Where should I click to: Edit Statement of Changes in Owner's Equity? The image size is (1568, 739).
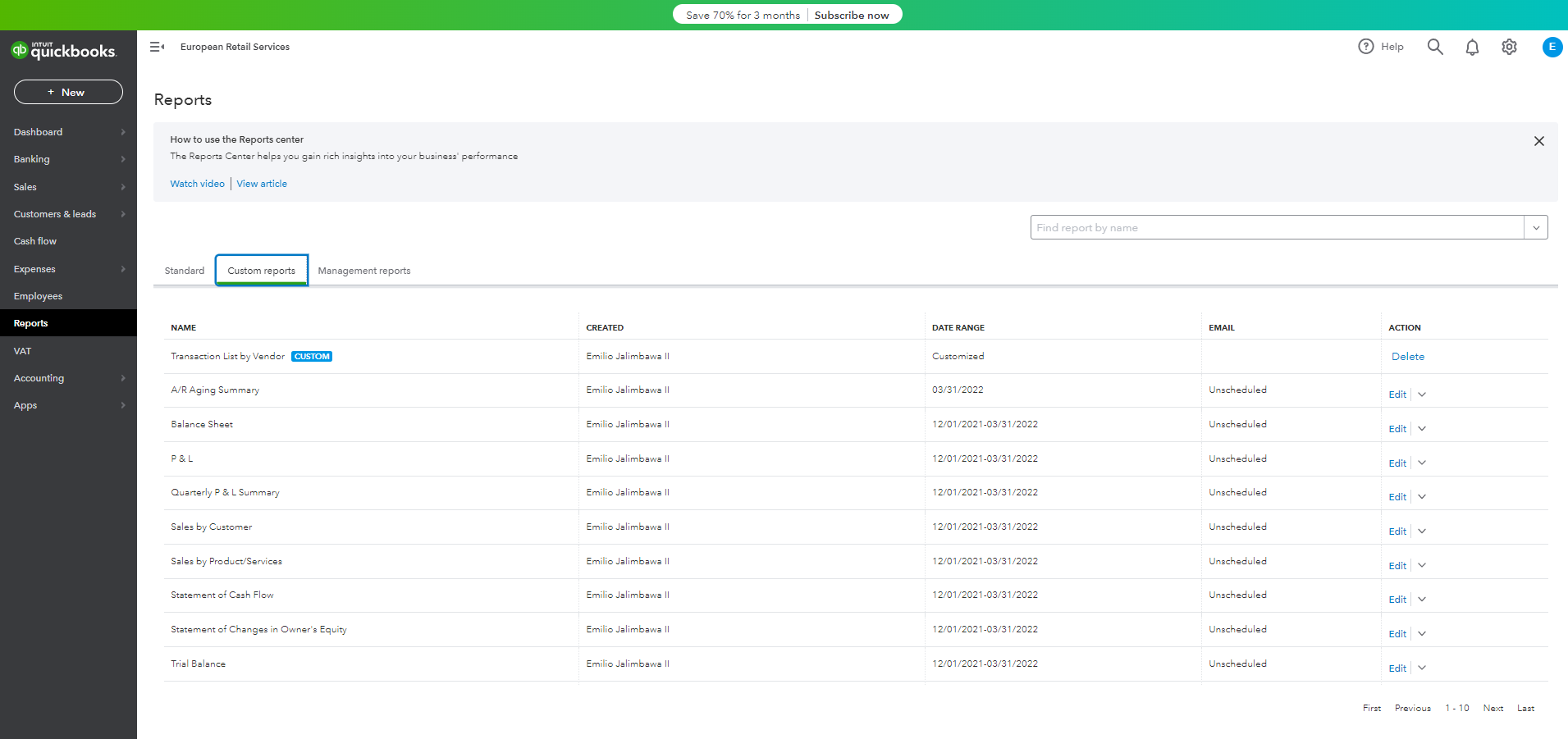click(1397, 634)
